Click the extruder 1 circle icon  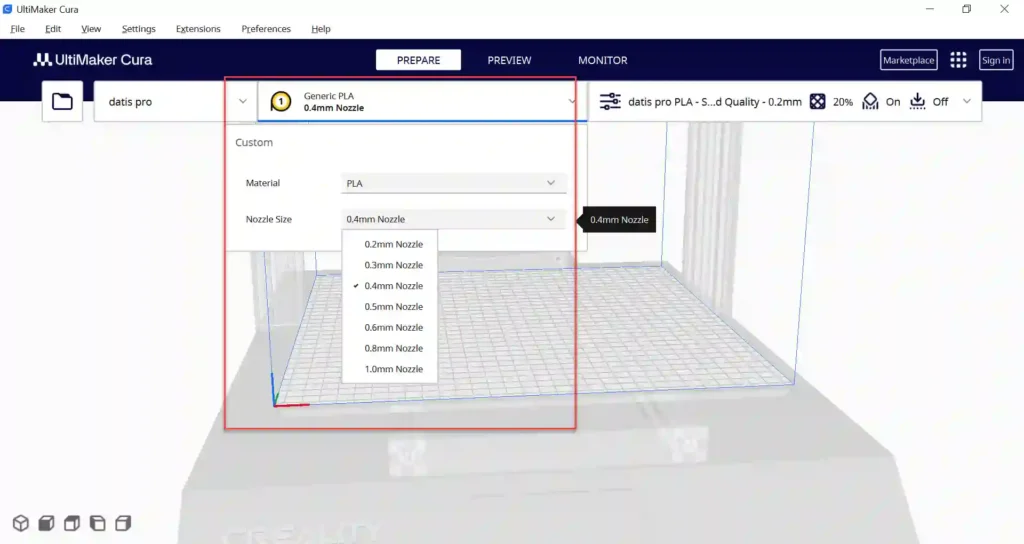[x=281, y=102]
